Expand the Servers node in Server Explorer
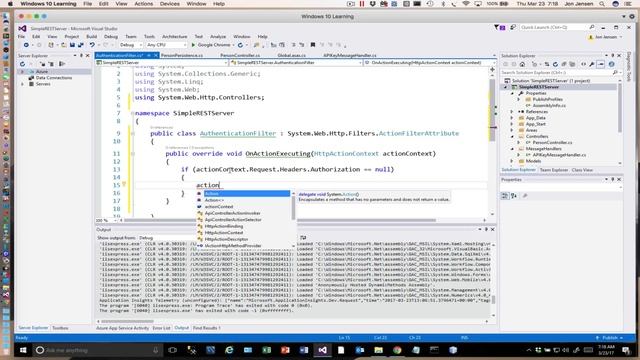Viewport: 640px width, 360px height. point(22,84)
